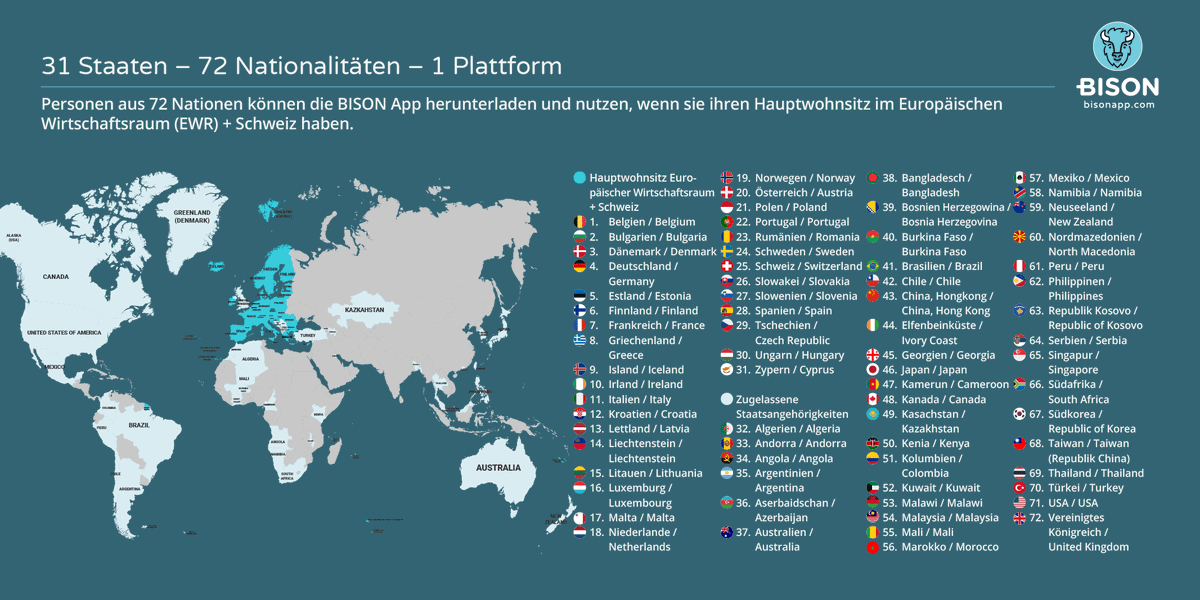Viewport: 1200px width, 600px height.
Task: Click the Canada flag icon
Action: pyautogui.click(x=873, y=400)
